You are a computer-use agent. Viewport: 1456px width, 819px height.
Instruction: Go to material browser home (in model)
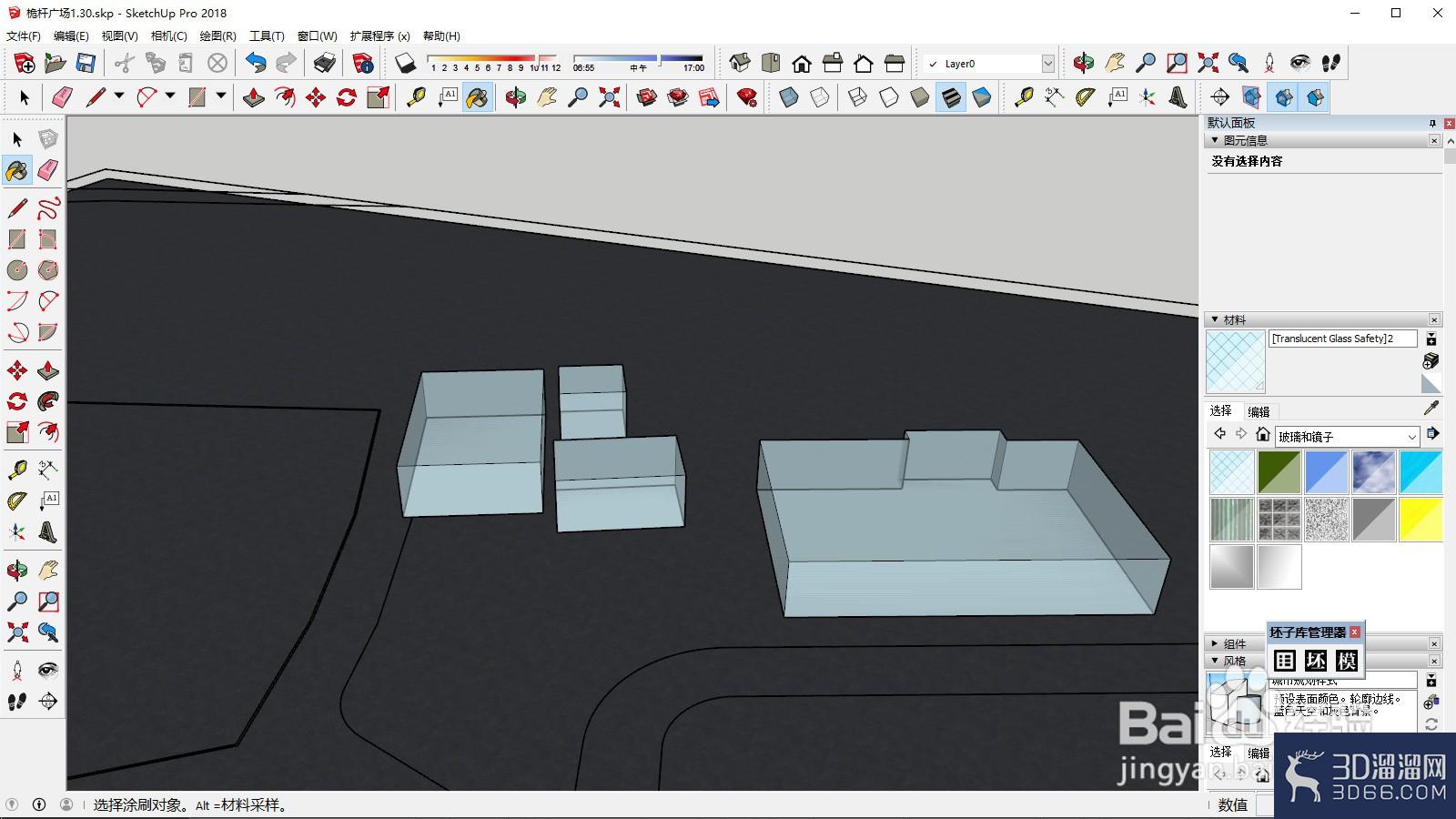coord(1262,434)
